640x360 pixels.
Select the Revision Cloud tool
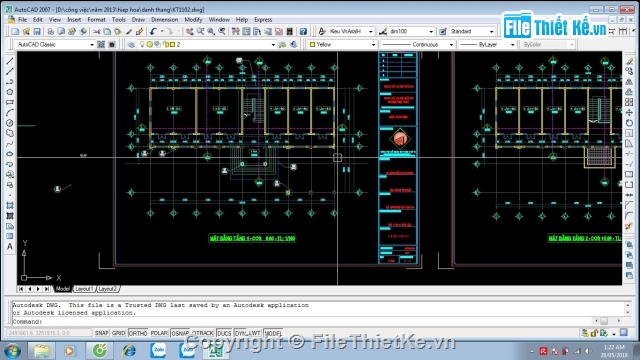(10, 133)
